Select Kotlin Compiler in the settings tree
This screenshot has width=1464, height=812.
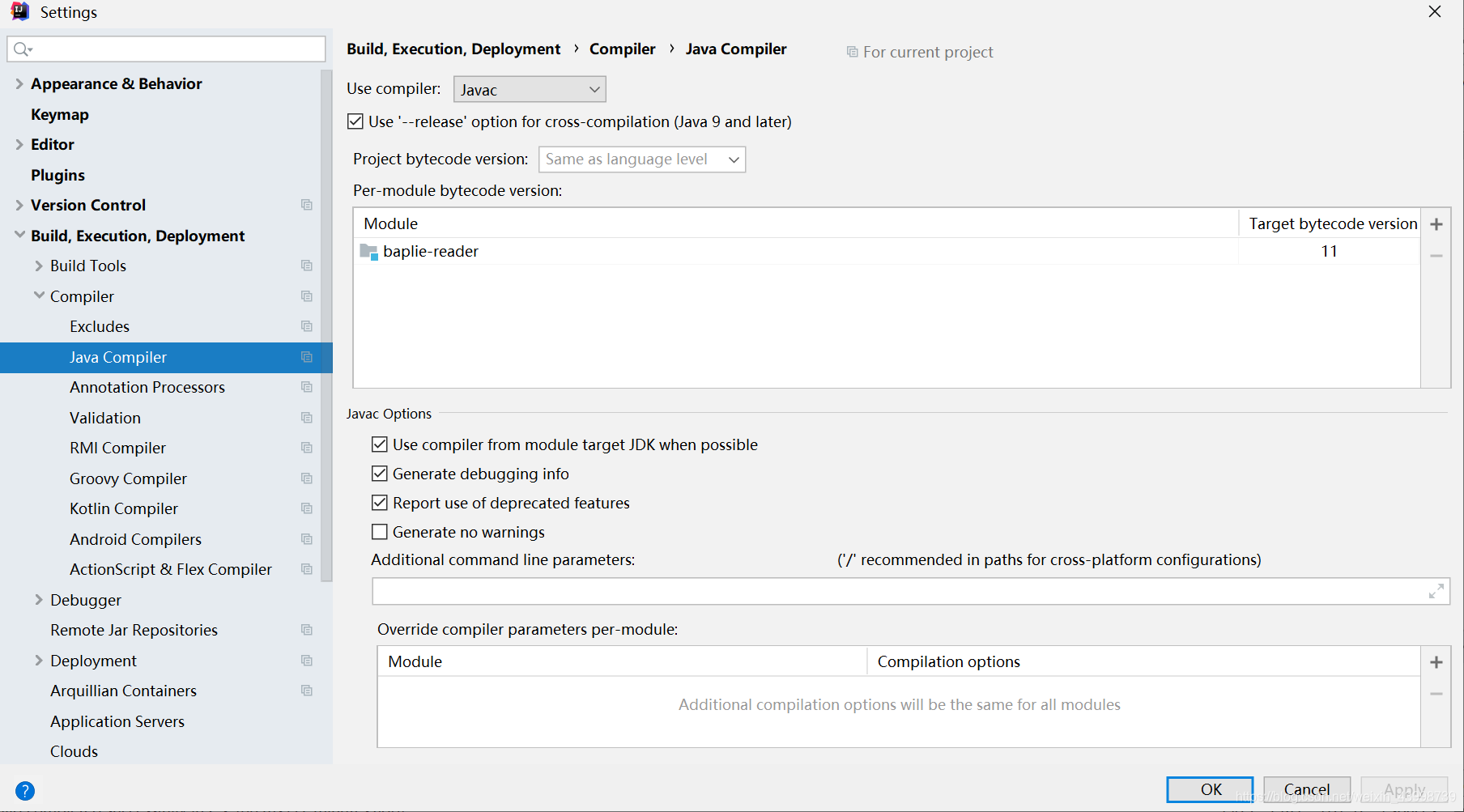tap(124, 508)
